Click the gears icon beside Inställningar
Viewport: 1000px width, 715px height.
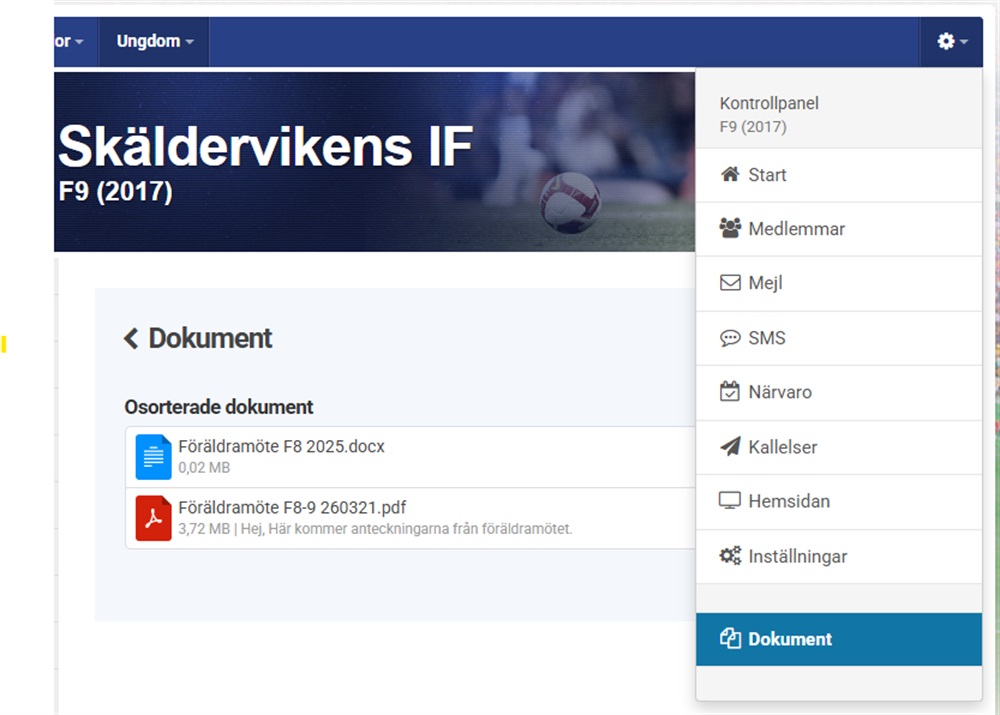tap(730, 556)
